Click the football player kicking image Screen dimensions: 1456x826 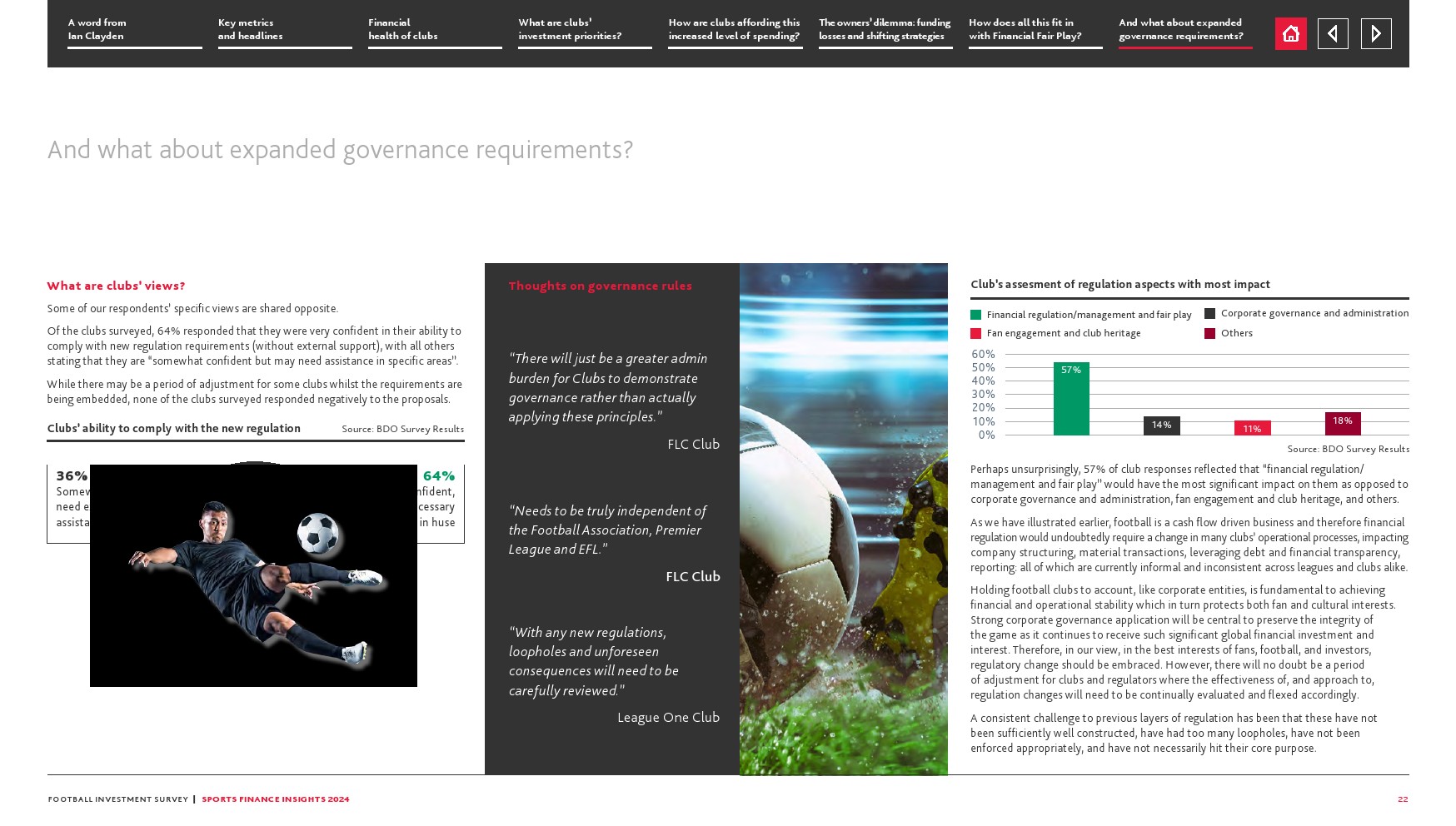[x=253, y=575]
